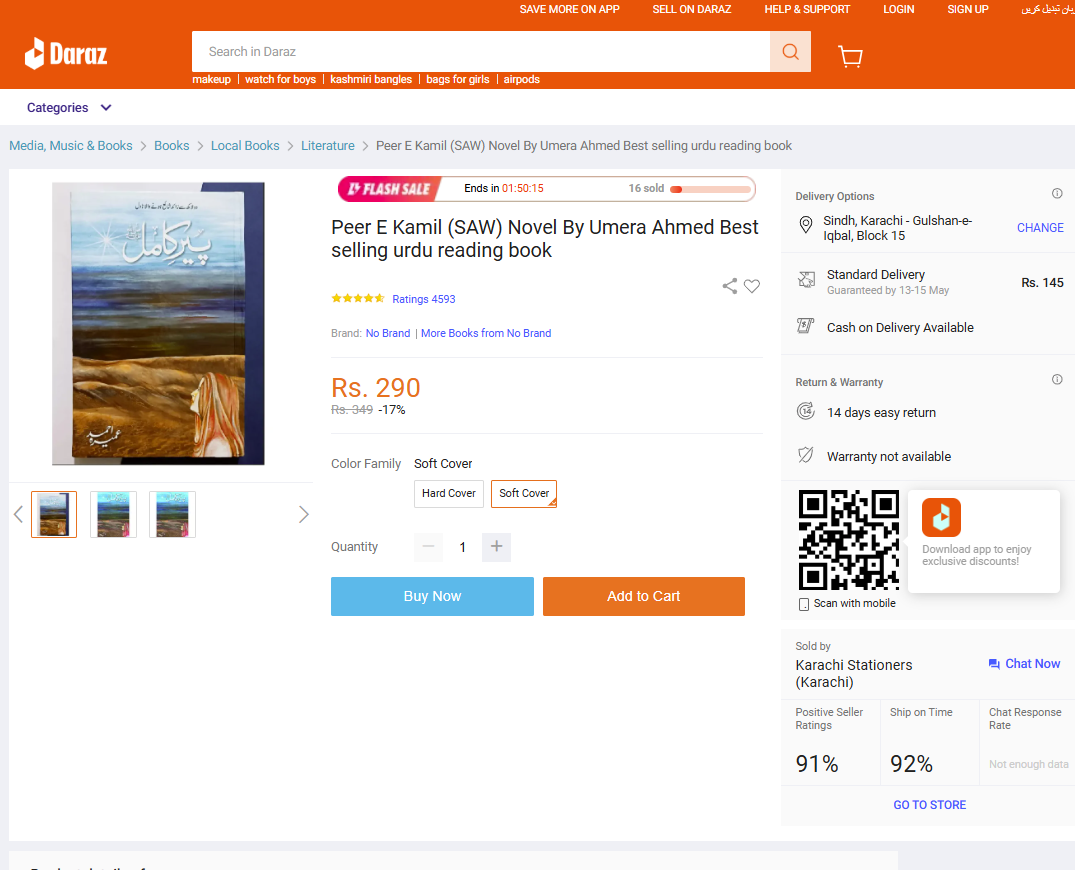
Task: Click kashmiri bangles suggestion
Action: tap(371, 80)
